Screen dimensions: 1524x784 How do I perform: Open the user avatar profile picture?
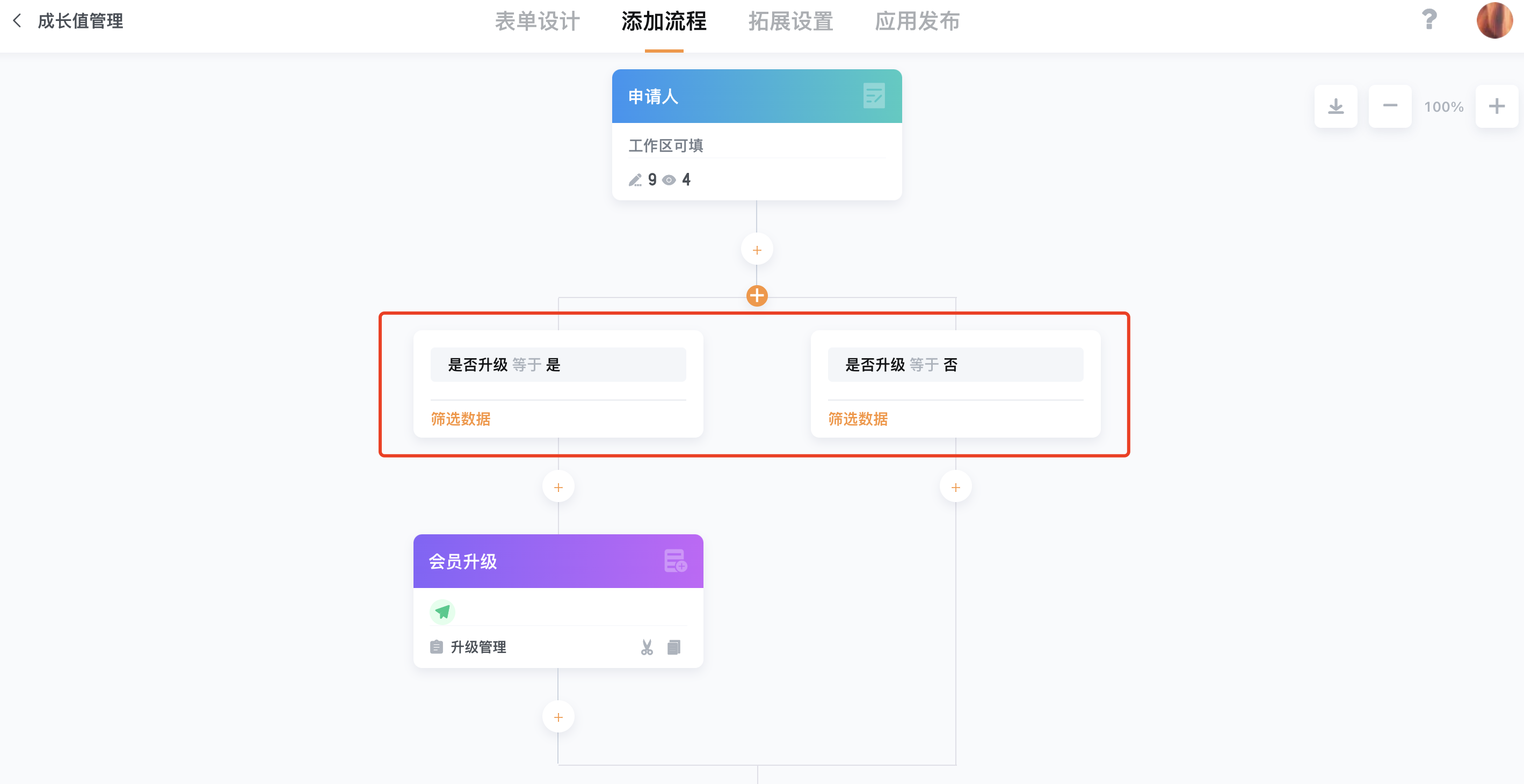(x=1494, y=21)
